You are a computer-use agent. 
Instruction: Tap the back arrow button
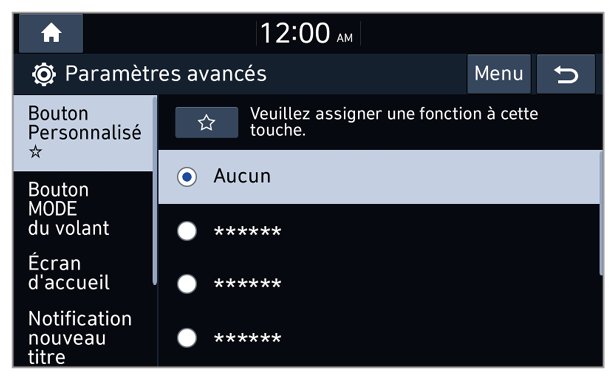coord(566,74)
